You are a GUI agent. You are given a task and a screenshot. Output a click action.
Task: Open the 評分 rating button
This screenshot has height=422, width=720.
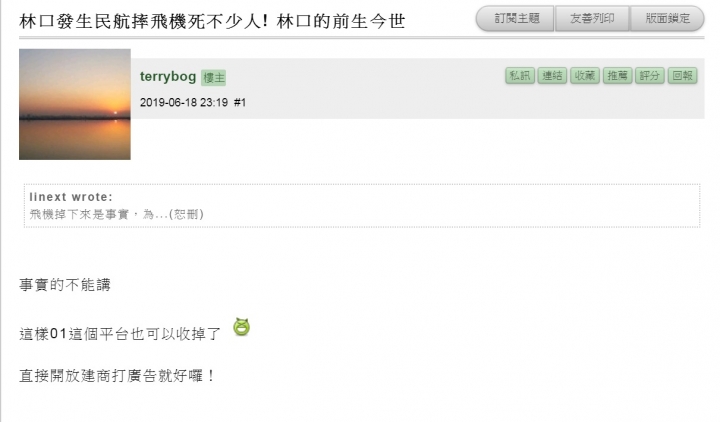[x=650, y=75]
